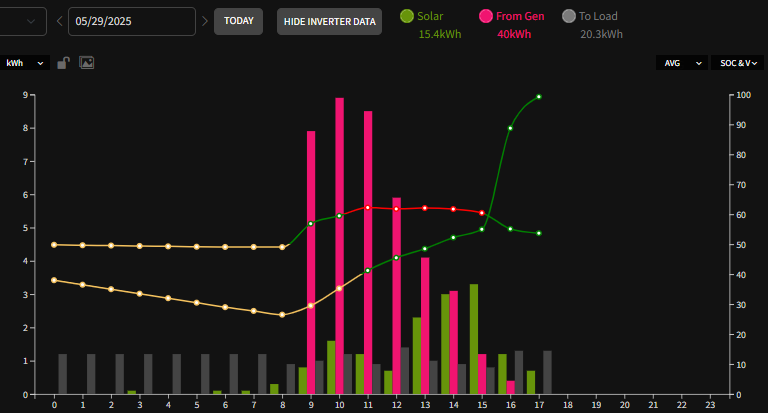Click the SOC data point at hour 17 near 100
Screen dimensions: 768x413
[539, 97]
